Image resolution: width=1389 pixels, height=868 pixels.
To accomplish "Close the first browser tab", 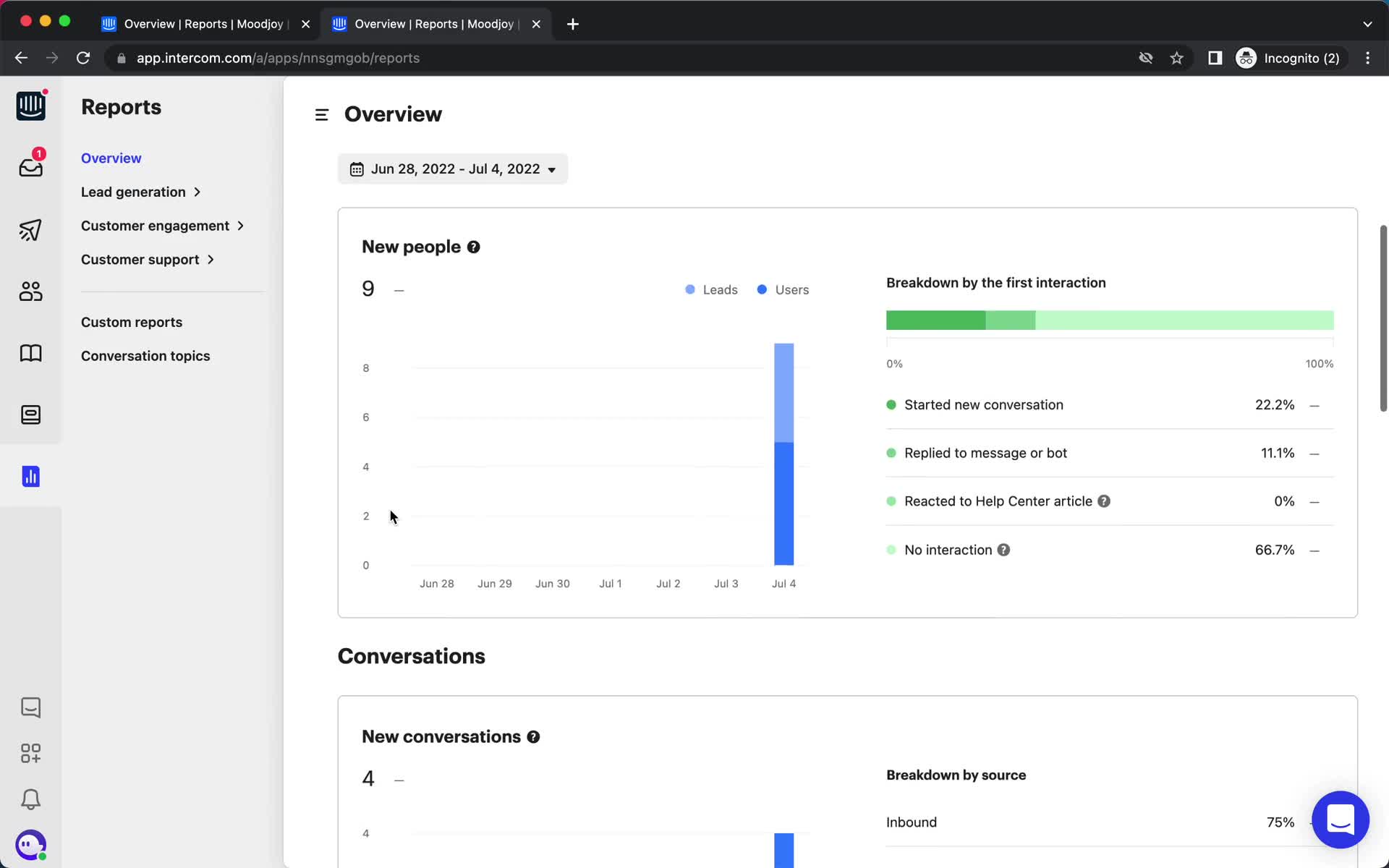I will pos(305,24).
